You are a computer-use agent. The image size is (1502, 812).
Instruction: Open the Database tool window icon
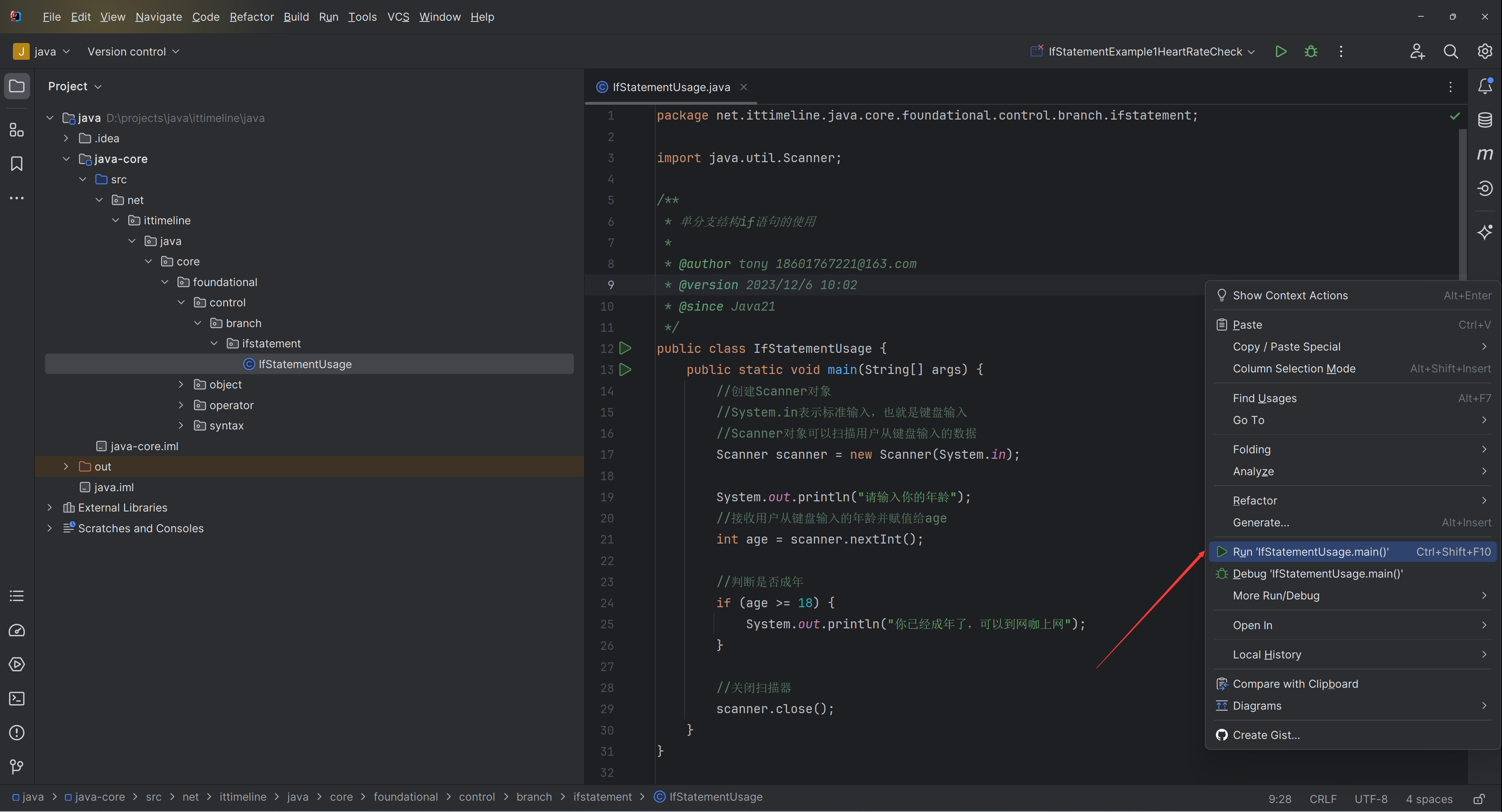(1484, 120)
